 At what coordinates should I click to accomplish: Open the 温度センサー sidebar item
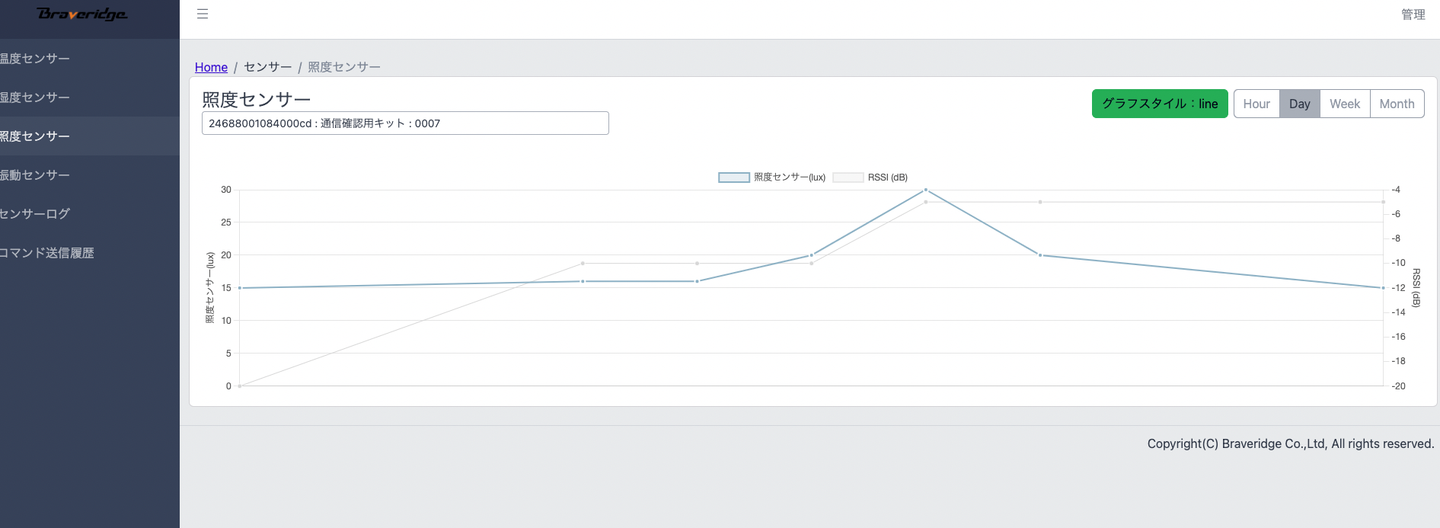click(90, 59)
